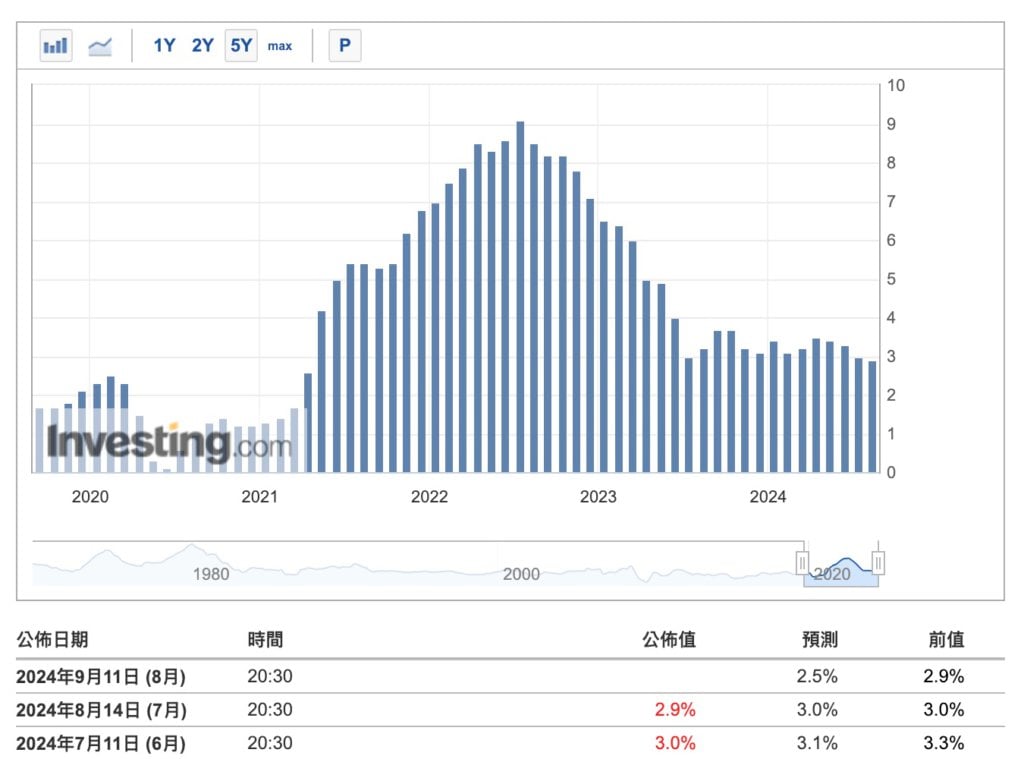The height and width of the screenshot is (759, 1024).
Task: Click the P button in toolbar
Action: (345, 45)
